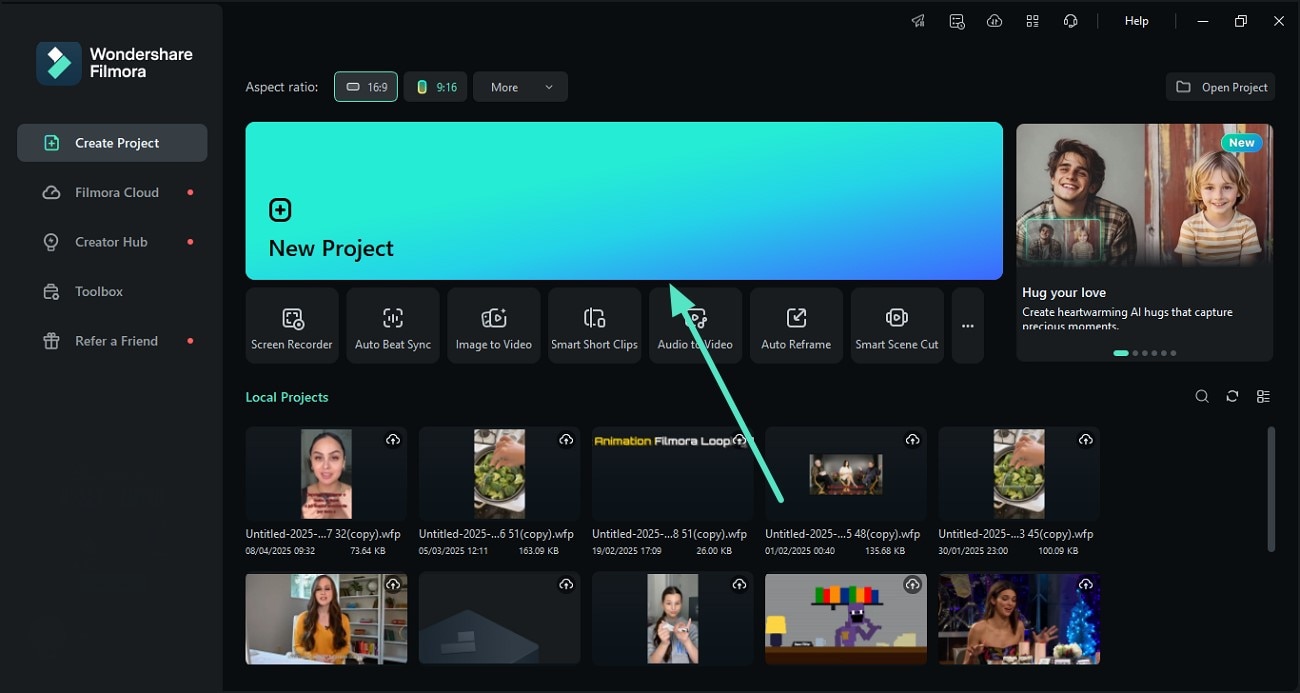This screenshot has height=693, width=1300.
Task: Open the woman in orange top project thumbnail
Action: pos(326,618)
